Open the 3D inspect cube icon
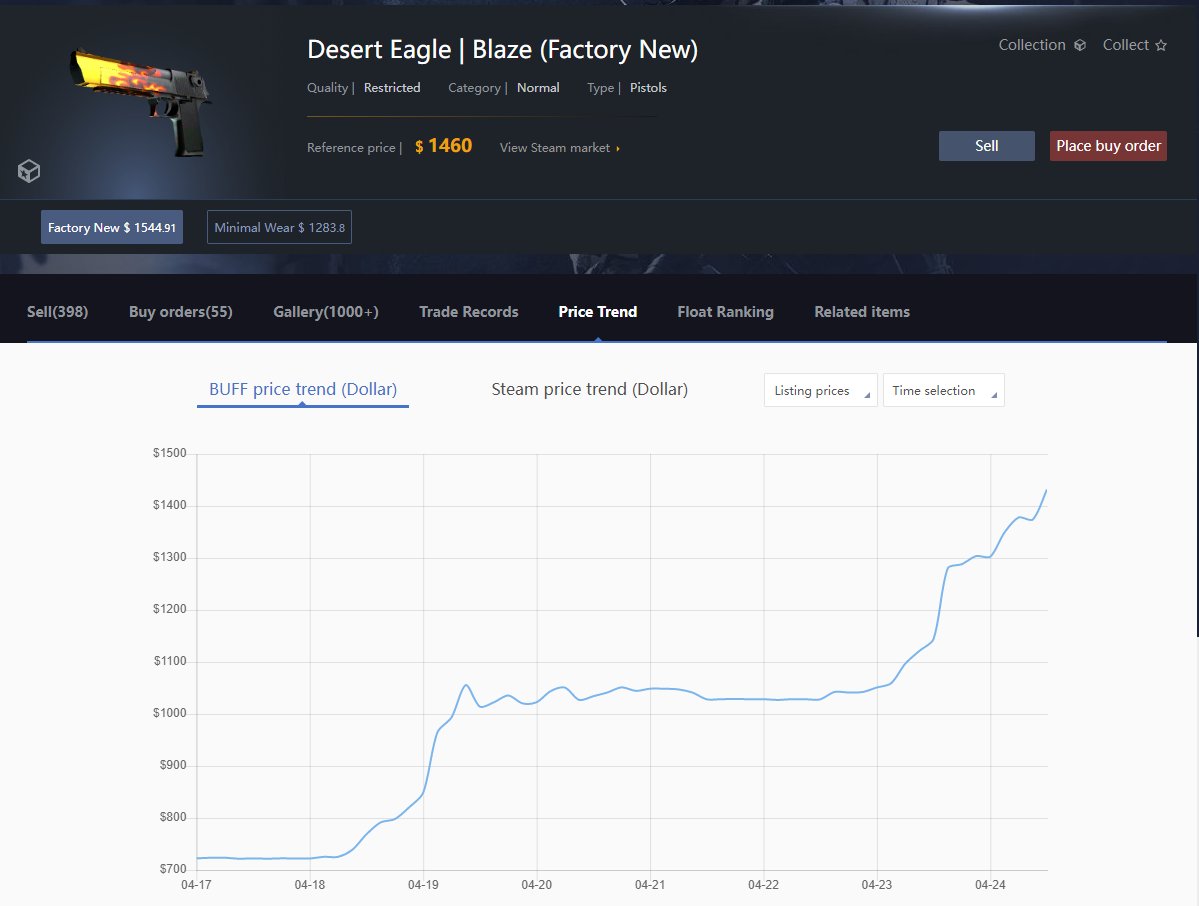 coord(29,170)
